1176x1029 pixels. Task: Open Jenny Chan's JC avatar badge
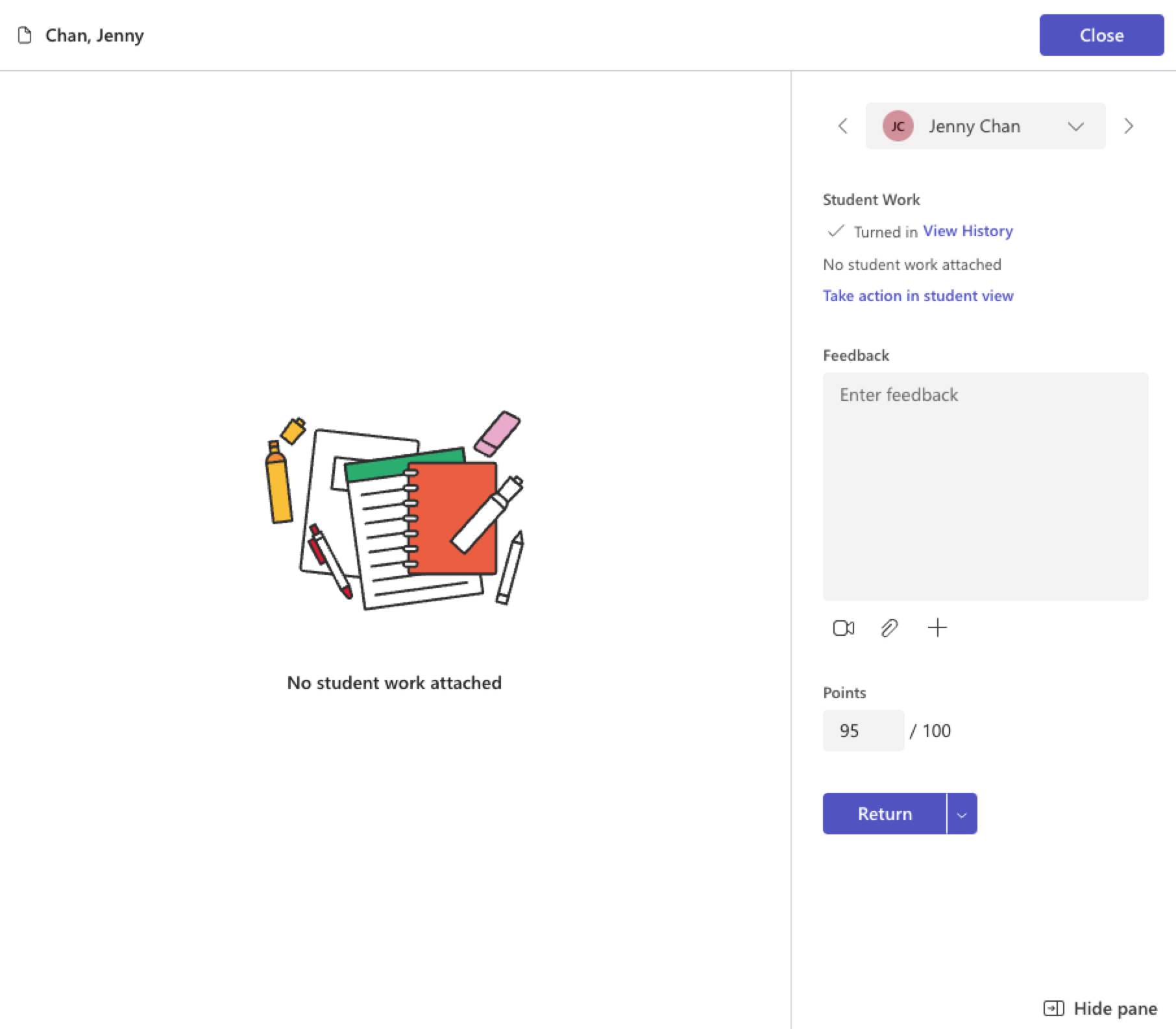coord(898,126)
